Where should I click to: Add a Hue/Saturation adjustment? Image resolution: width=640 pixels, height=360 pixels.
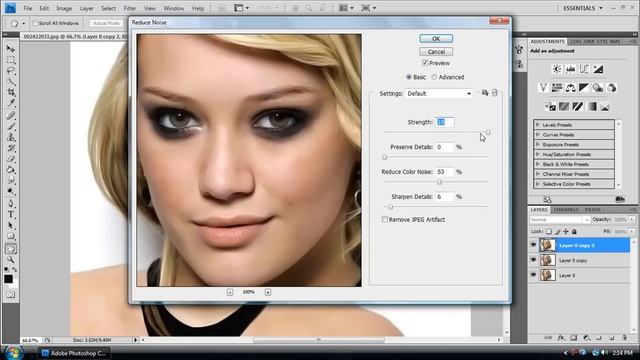click(557, 87)
